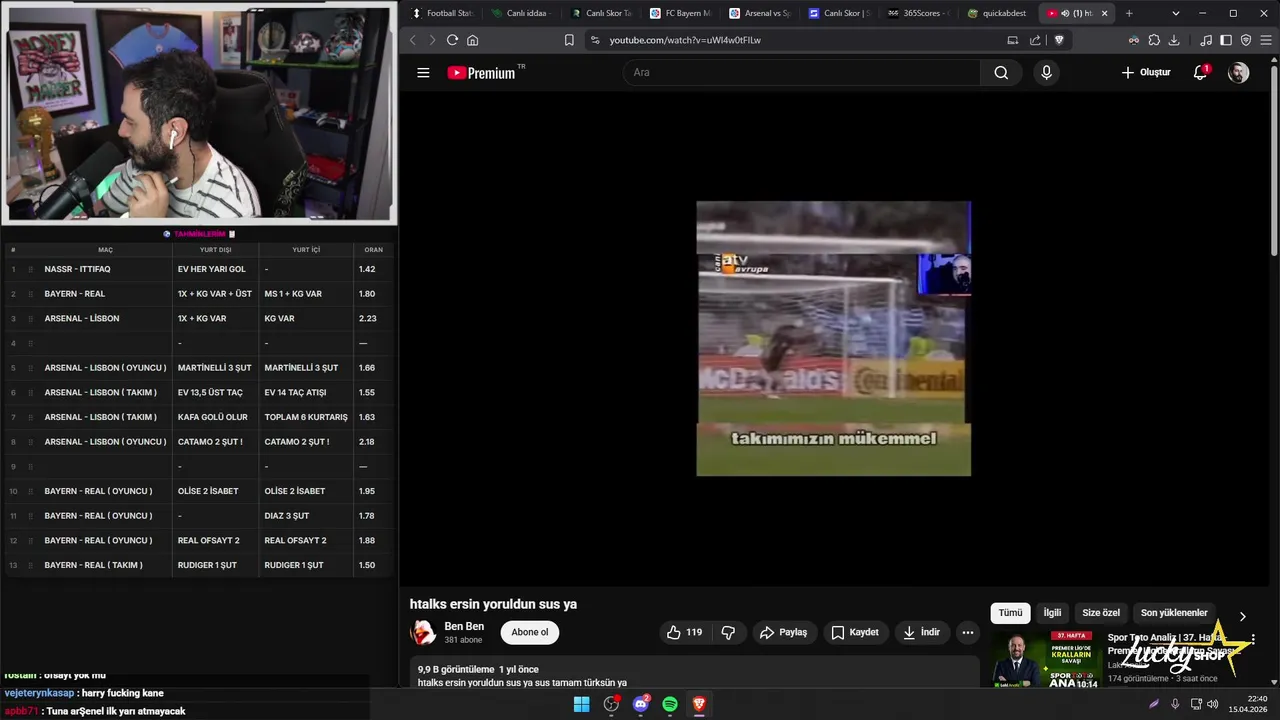This screenshot has width=1280, height=720.
Task: Click the YouTube search input field
Action: (x=802, y=72)
